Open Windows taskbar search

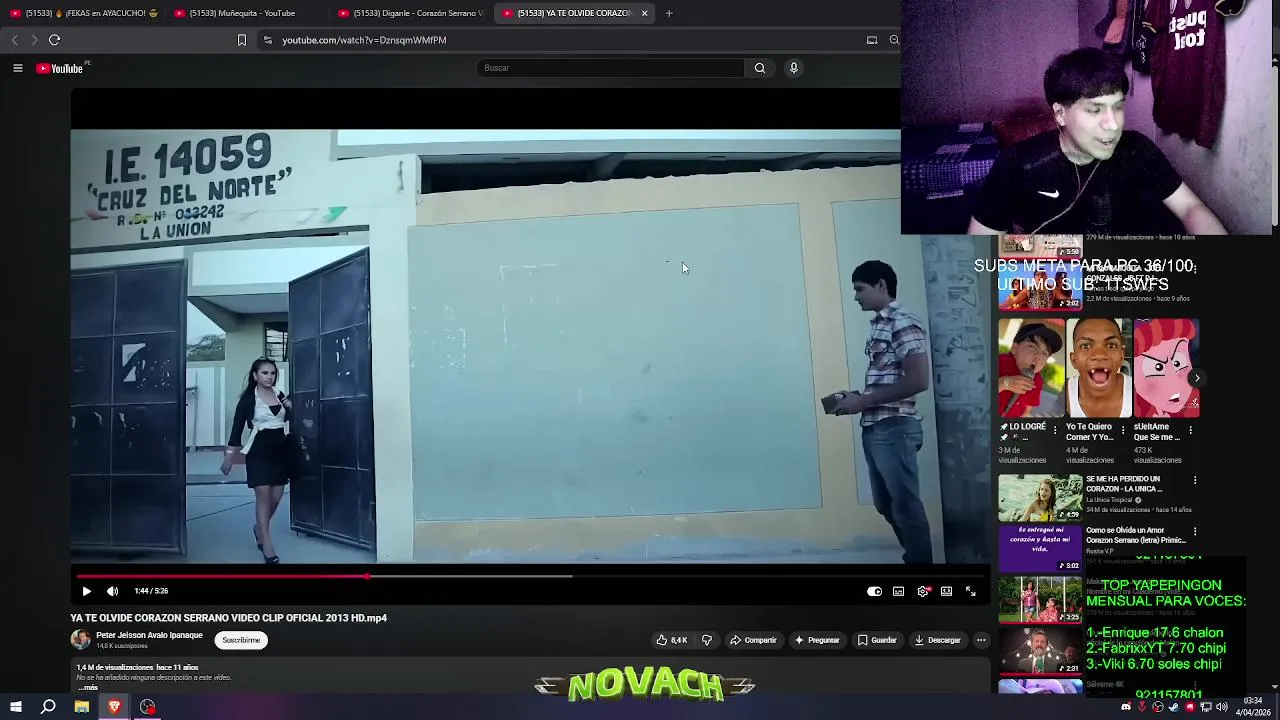point(48,707)
